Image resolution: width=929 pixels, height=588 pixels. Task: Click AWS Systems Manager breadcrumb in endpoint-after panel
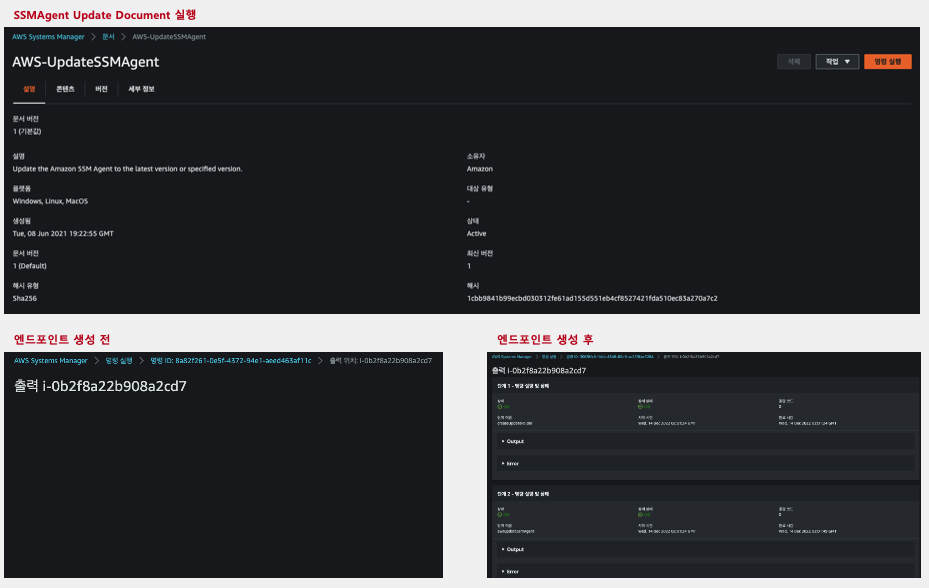point(512,357)
